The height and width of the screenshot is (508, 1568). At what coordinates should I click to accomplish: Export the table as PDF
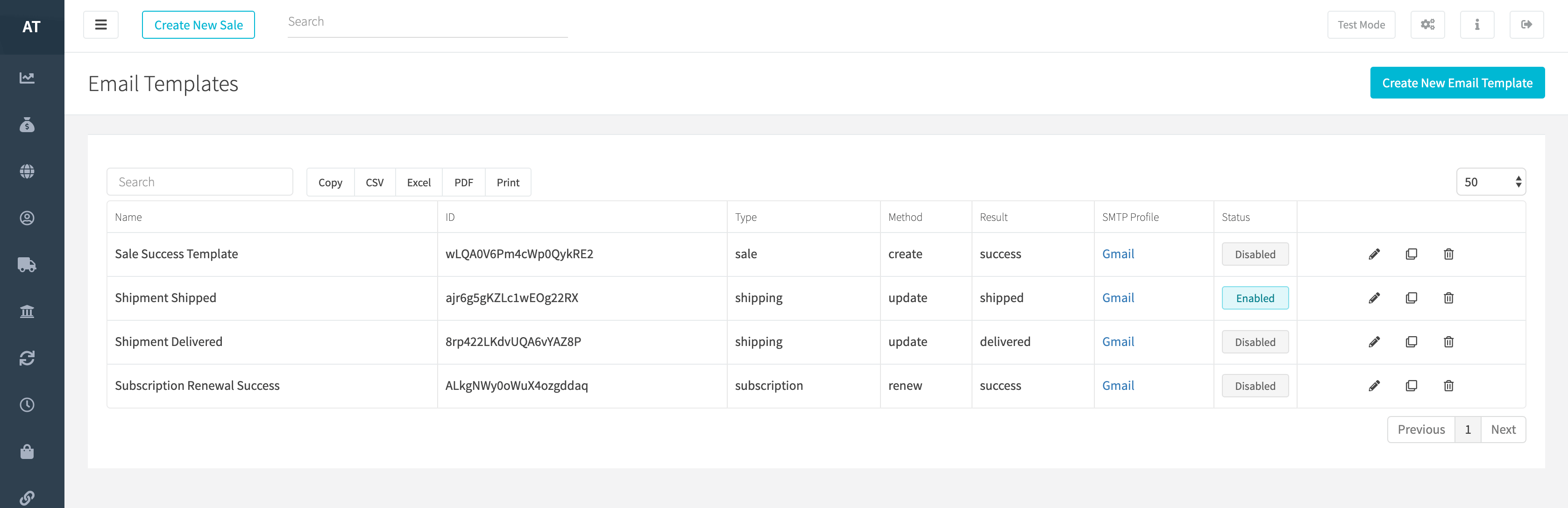(463, 183)
